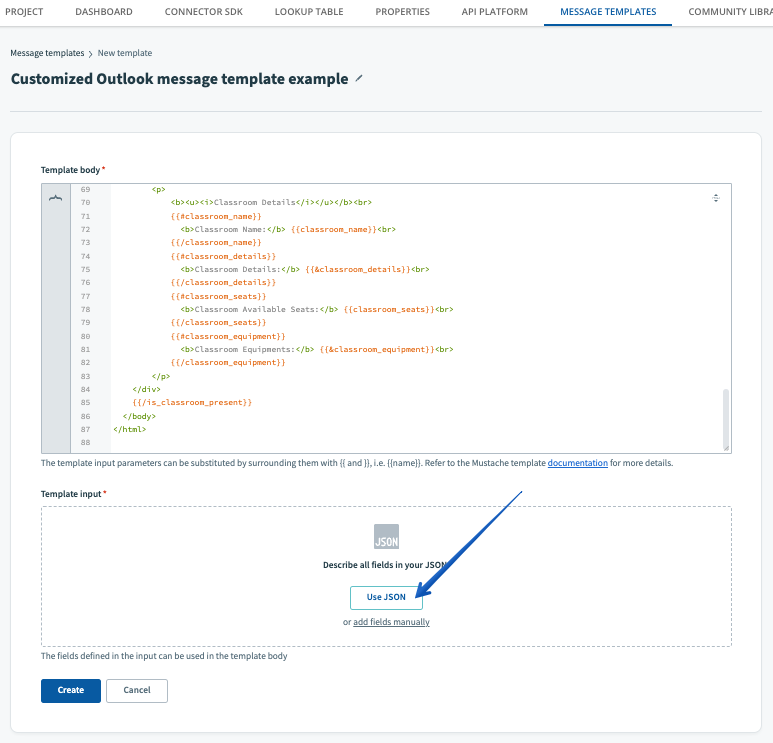
Task: Click the </html> tag on line 87
Action: click(130, 429)
